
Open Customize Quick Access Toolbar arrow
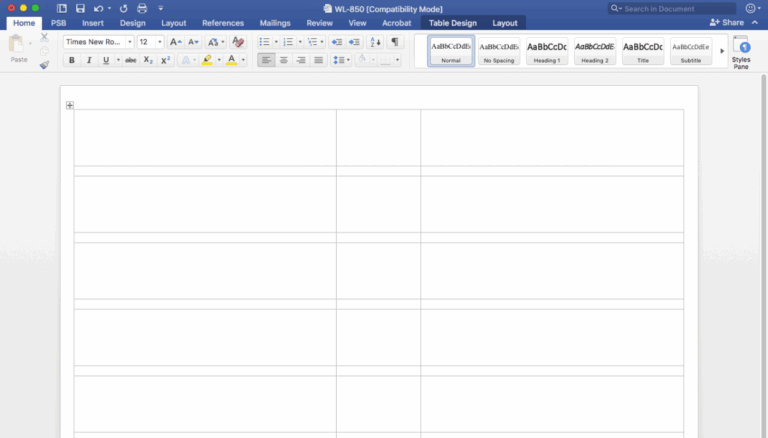pos(161,8)
